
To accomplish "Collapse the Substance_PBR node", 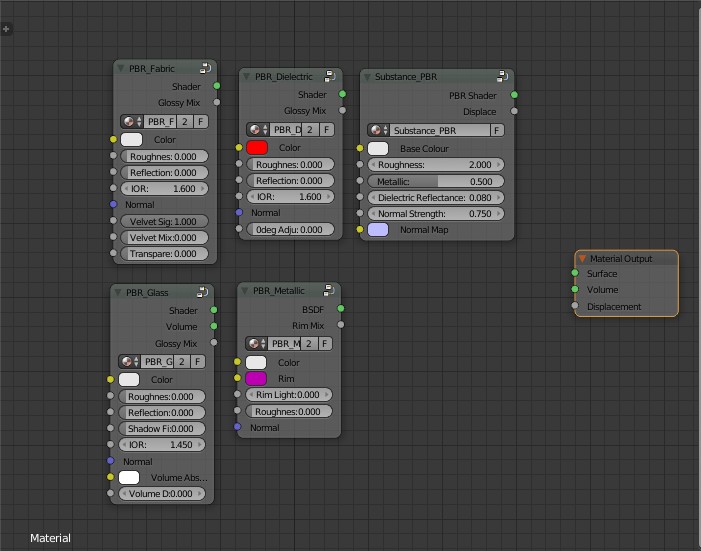I will pos(367,77).
